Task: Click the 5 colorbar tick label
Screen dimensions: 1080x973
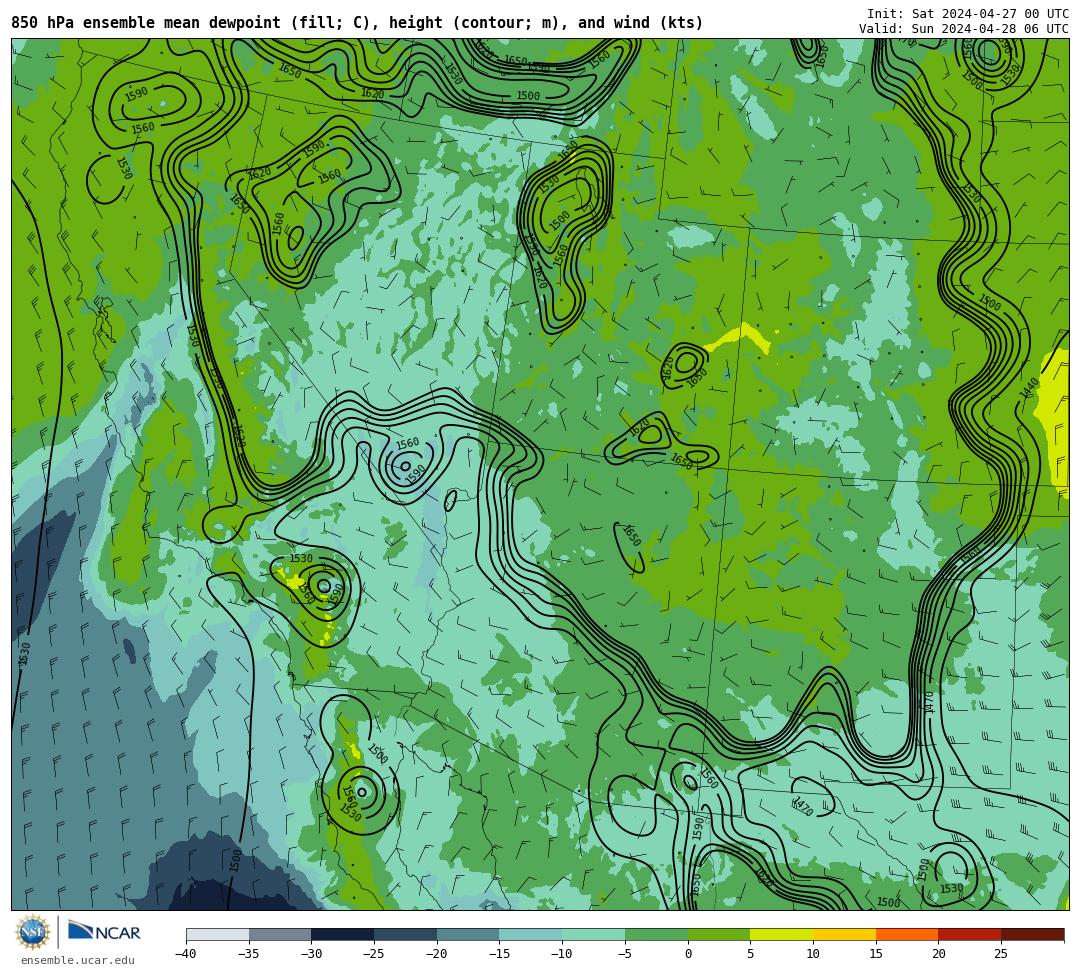Action: (750, 954)
